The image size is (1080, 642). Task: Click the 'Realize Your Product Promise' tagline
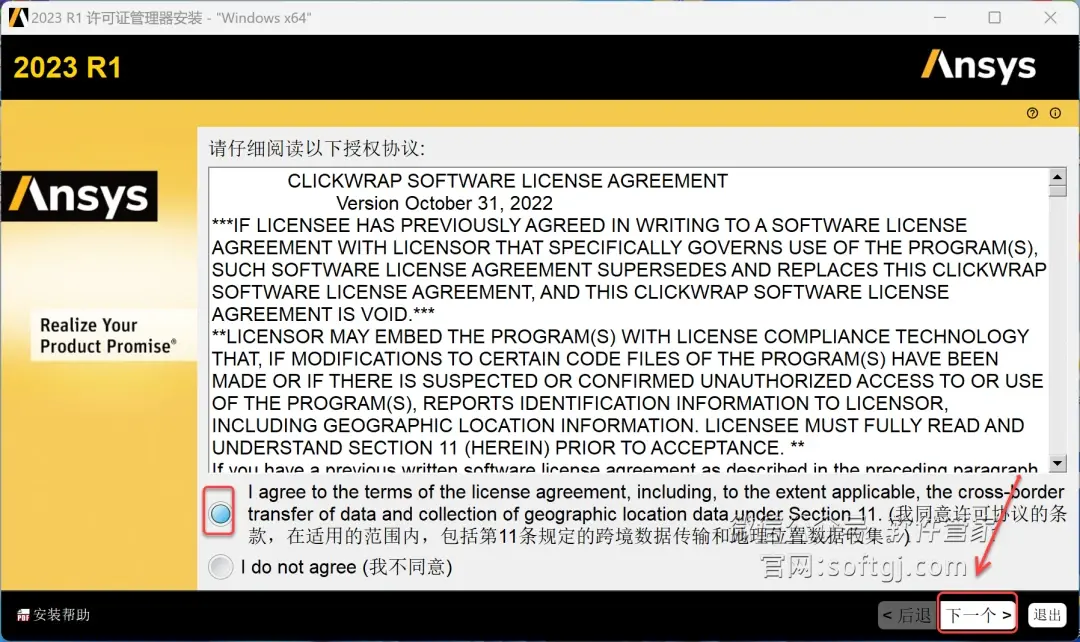pos(108,335)
